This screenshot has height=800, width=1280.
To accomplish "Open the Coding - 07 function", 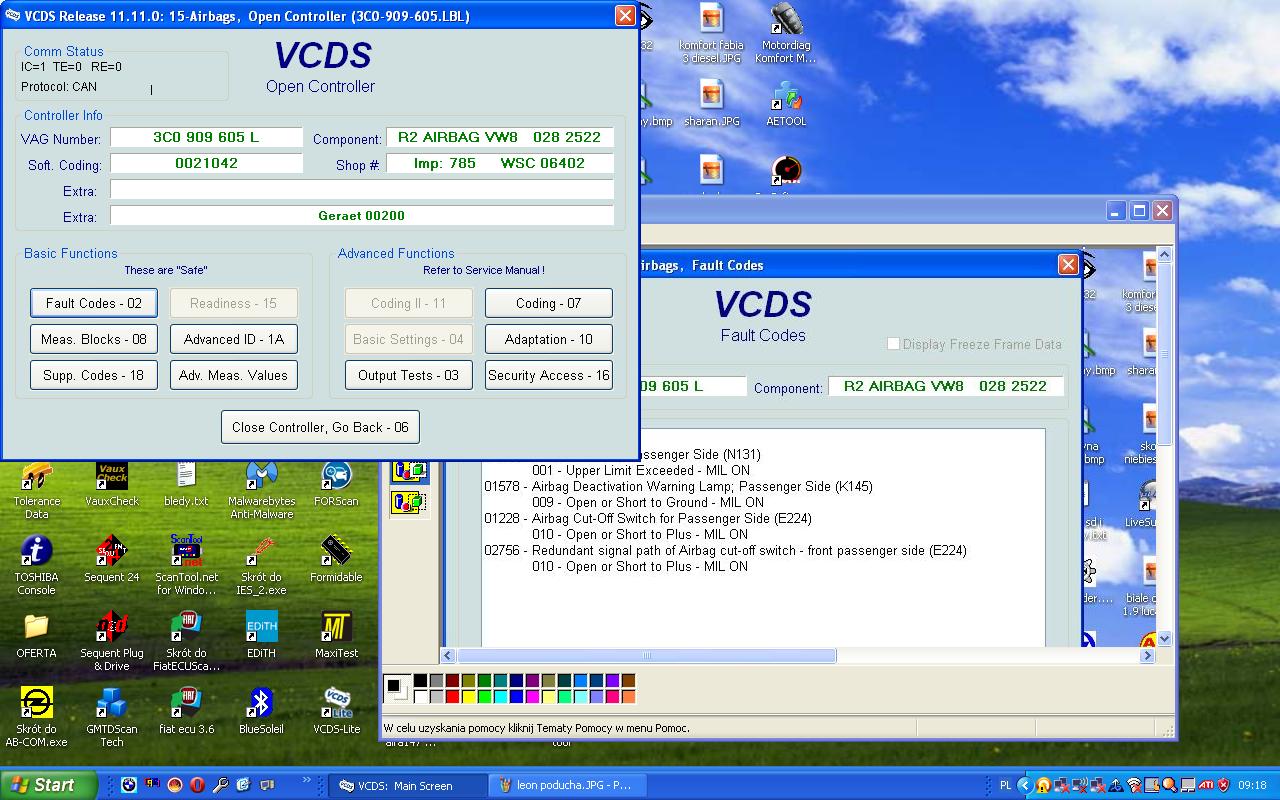I will click(x=549, y=303).
